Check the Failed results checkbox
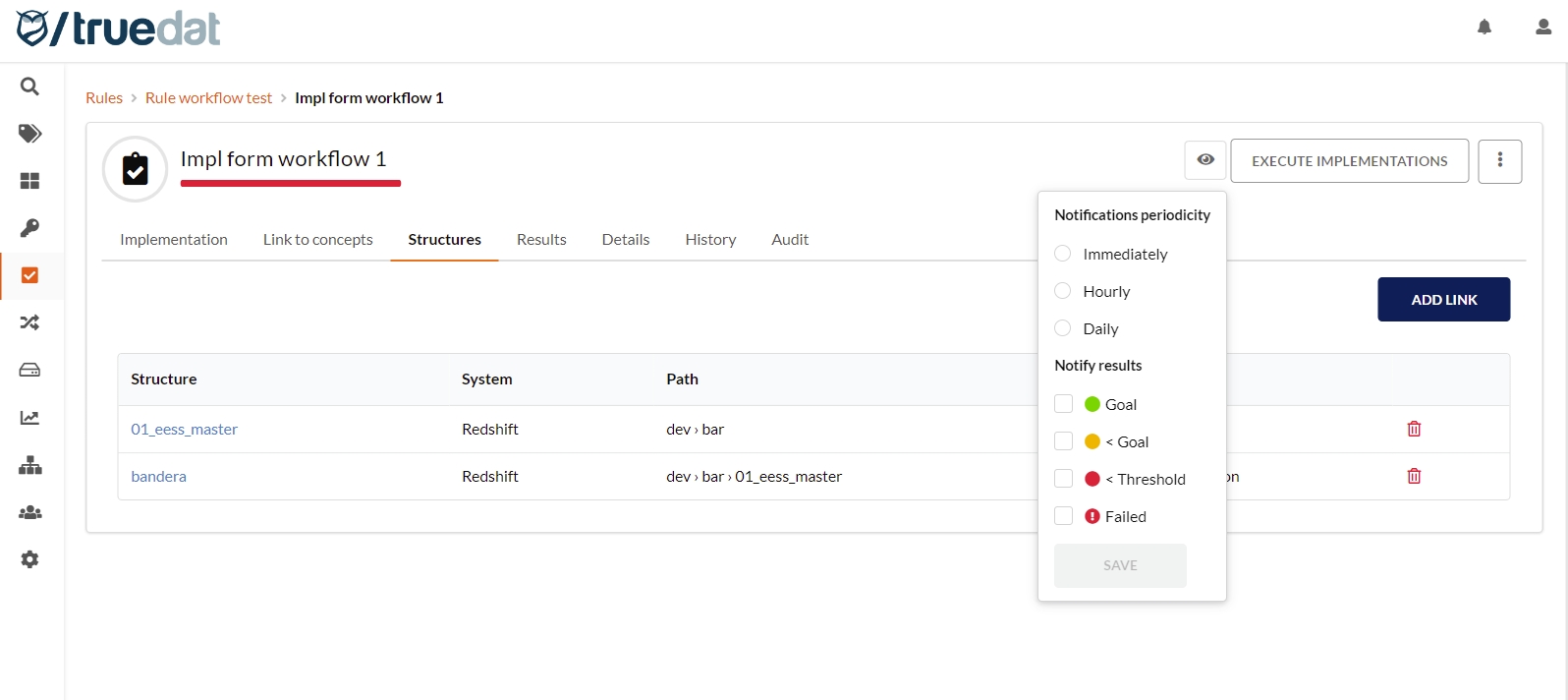This screenshot has height=700, width=1568. 1063,516
